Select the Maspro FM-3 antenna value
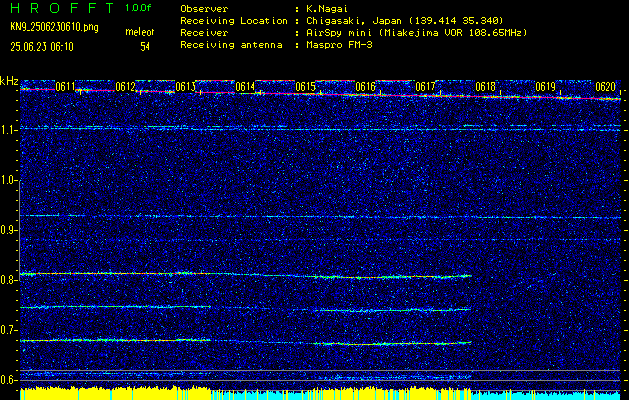The width and height of the screenshot is (629, 400). pyautogui.click(x=339, y=45)
